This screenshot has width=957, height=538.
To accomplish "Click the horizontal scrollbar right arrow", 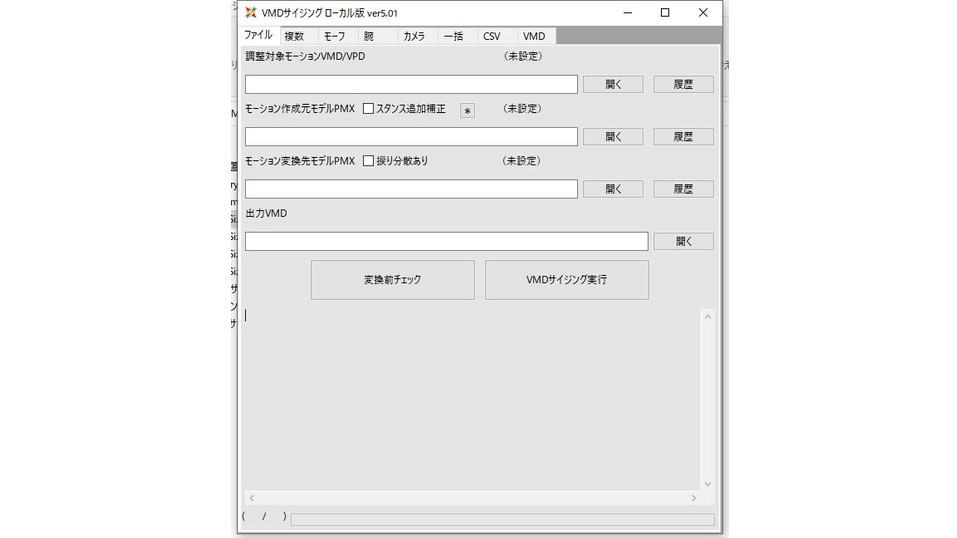I will pos(694,498).
